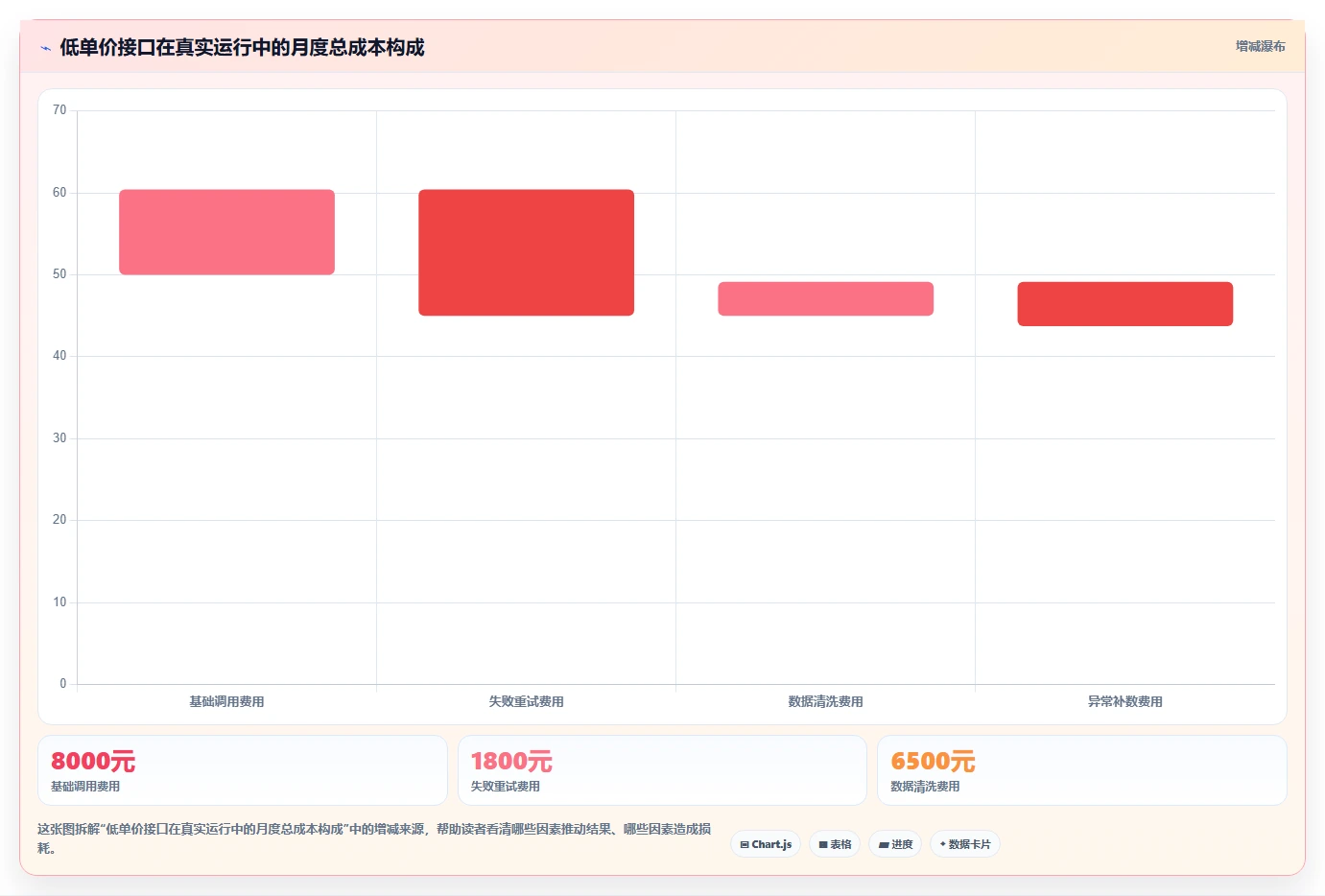Click the 数据清洗费用 bar in the chart

click(825, 298)
